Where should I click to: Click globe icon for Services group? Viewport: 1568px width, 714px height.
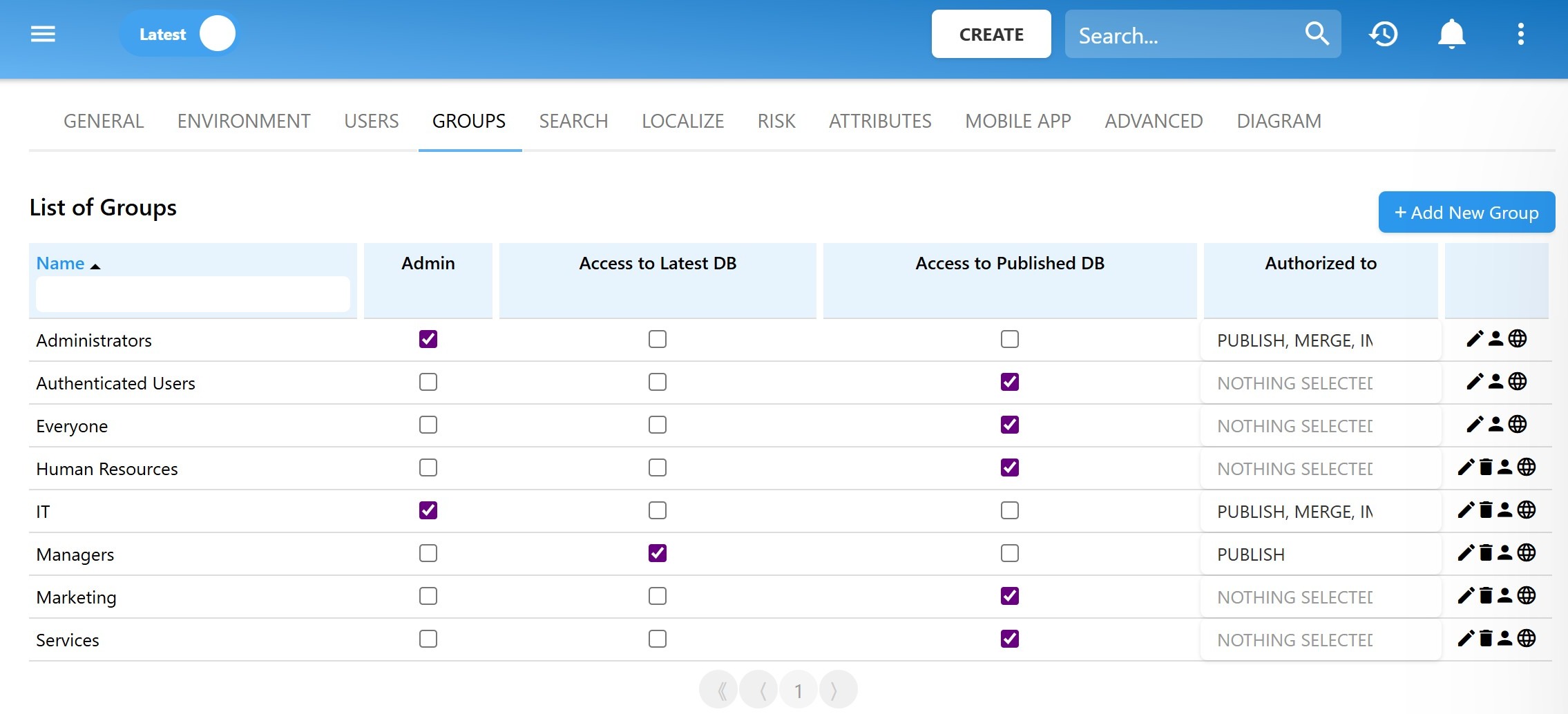(1527, 639)
